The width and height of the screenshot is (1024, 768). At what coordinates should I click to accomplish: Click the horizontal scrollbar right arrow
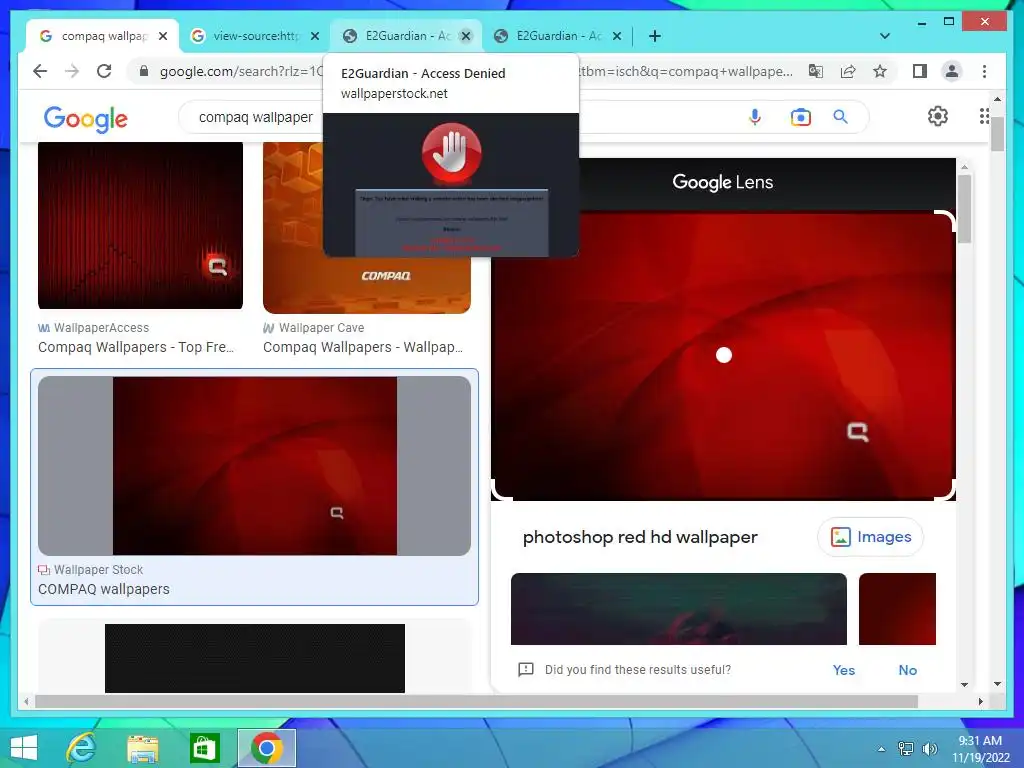click(x=980, y=701)
